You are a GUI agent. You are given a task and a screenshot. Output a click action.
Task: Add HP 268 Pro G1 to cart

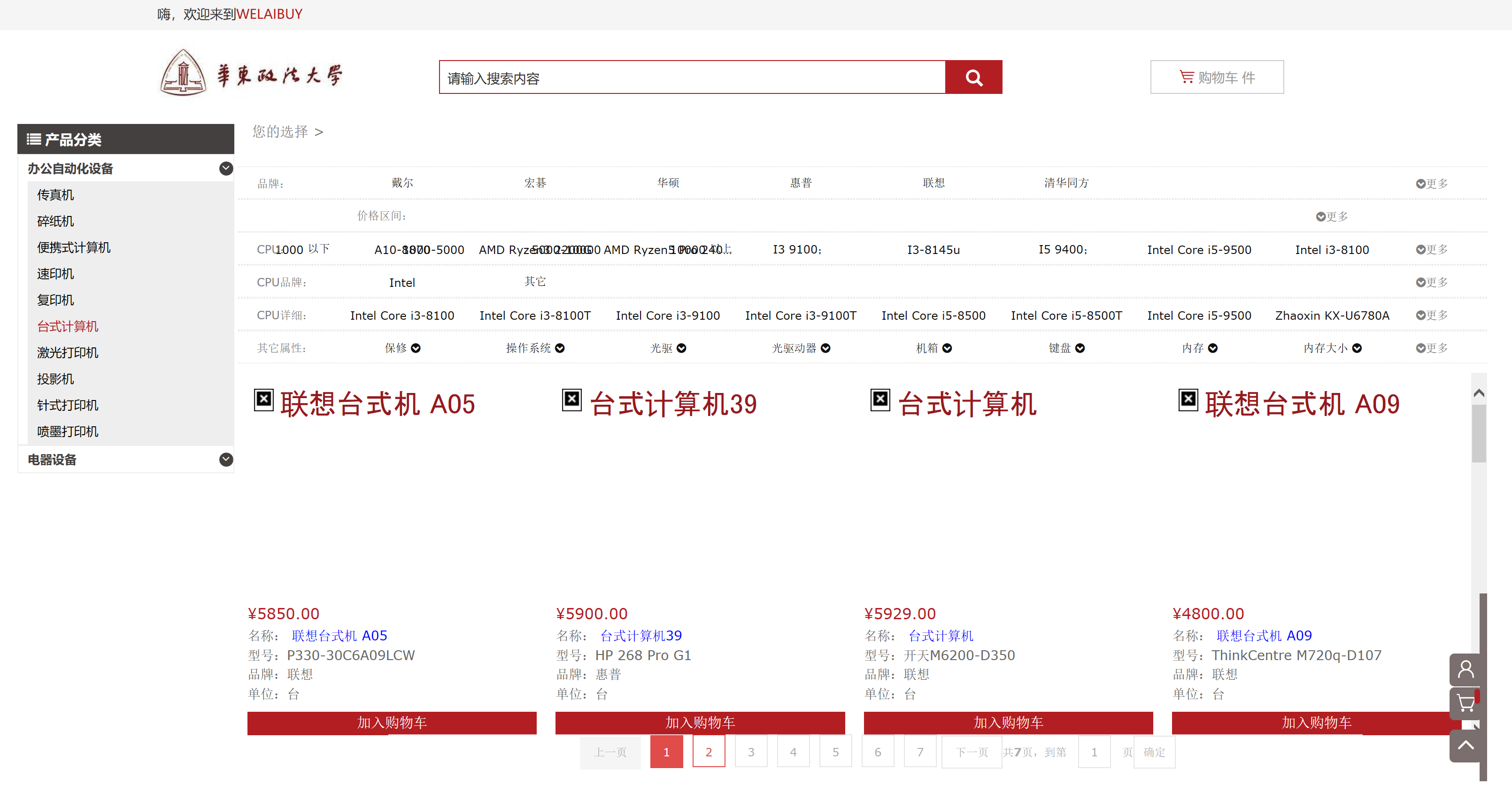coord(700,722)
